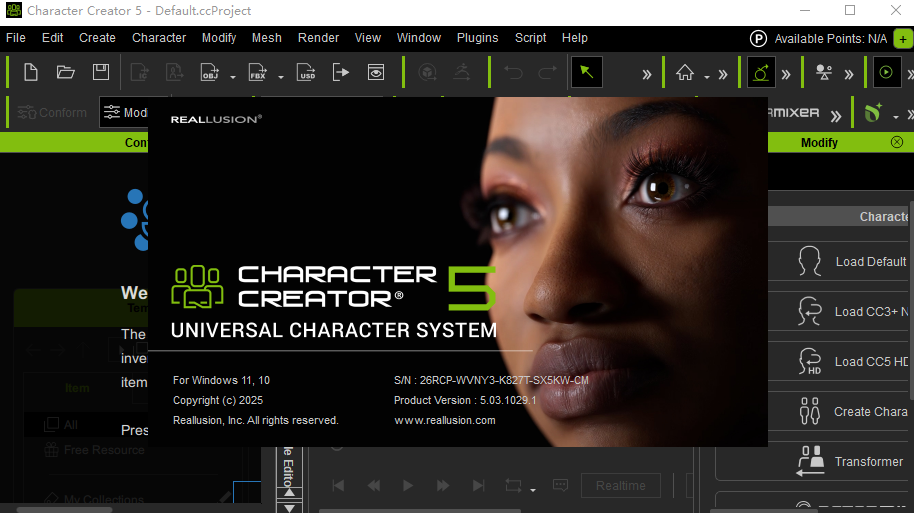This screenshot has height=513, width=914.
Task: Play the timeline animation
Action: [x=408, y=486]
